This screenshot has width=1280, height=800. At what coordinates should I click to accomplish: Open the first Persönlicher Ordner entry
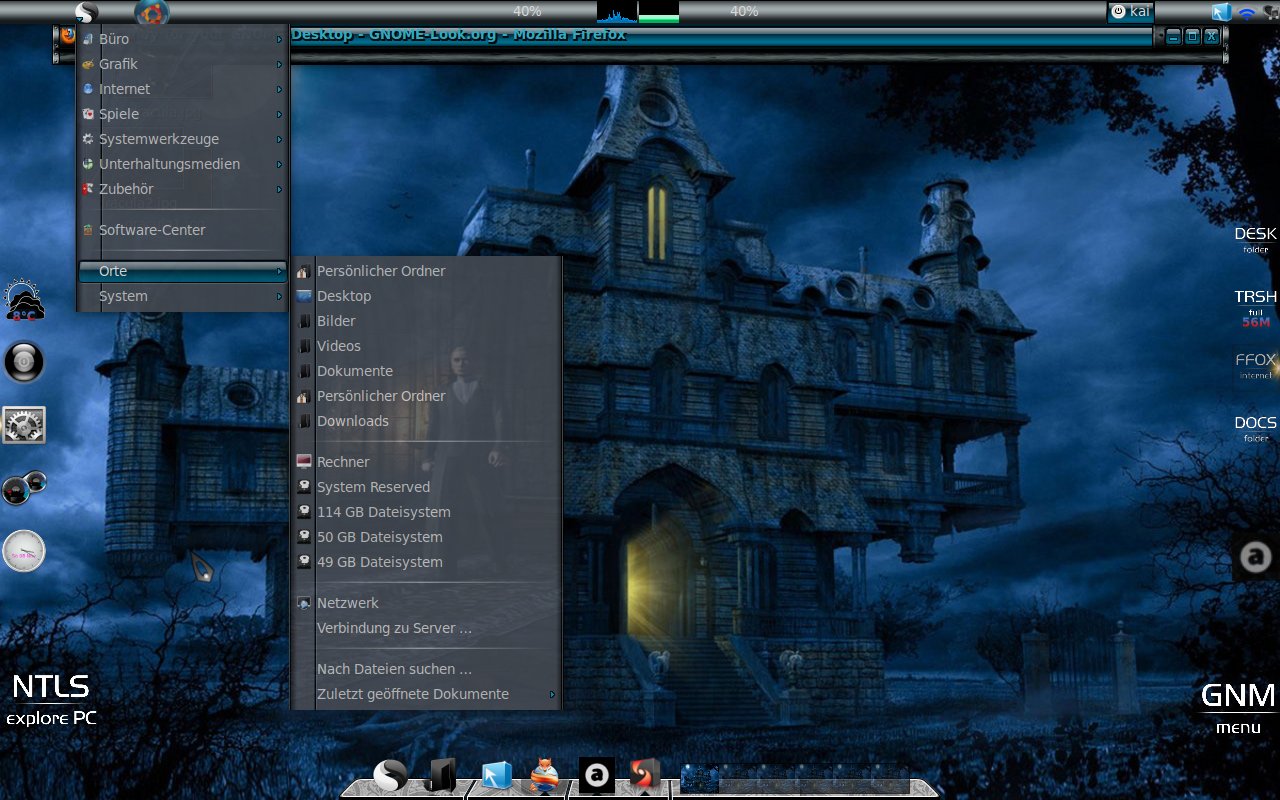pos(426,271)
